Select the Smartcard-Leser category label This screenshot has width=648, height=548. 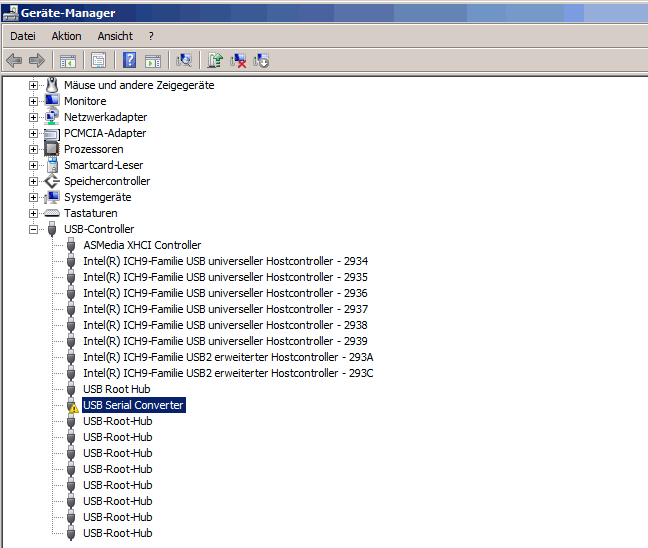103,165
